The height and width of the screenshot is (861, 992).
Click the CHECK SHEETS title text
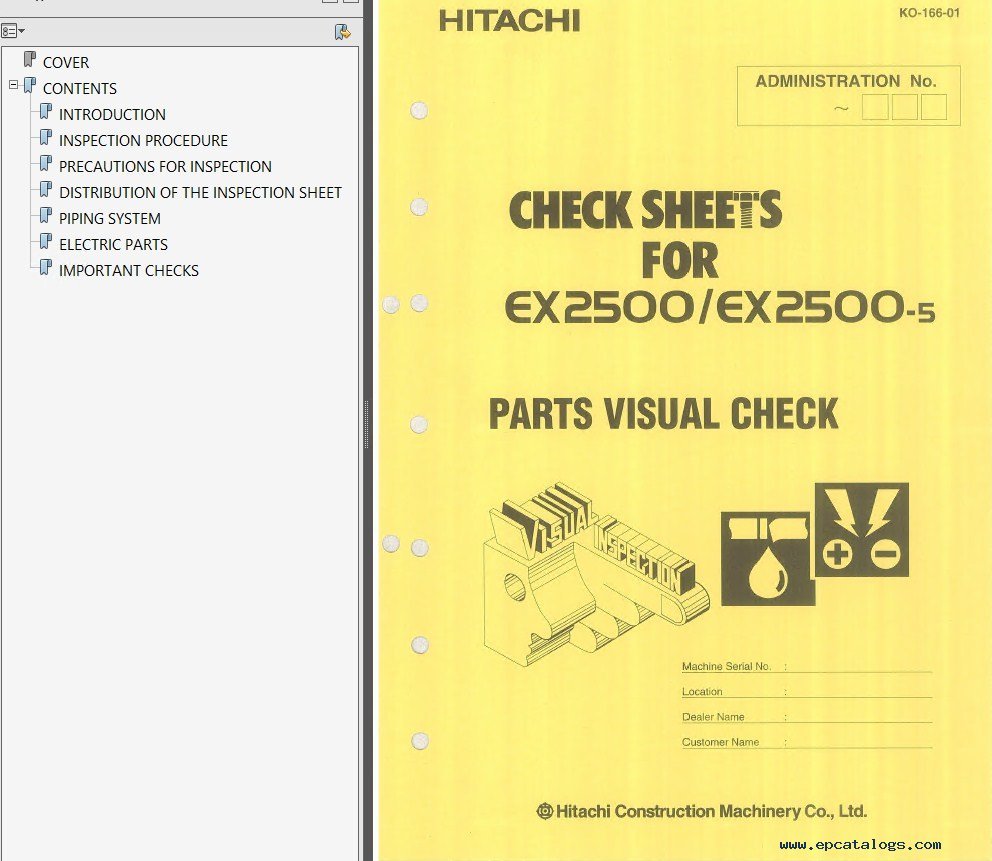point(645,209)
